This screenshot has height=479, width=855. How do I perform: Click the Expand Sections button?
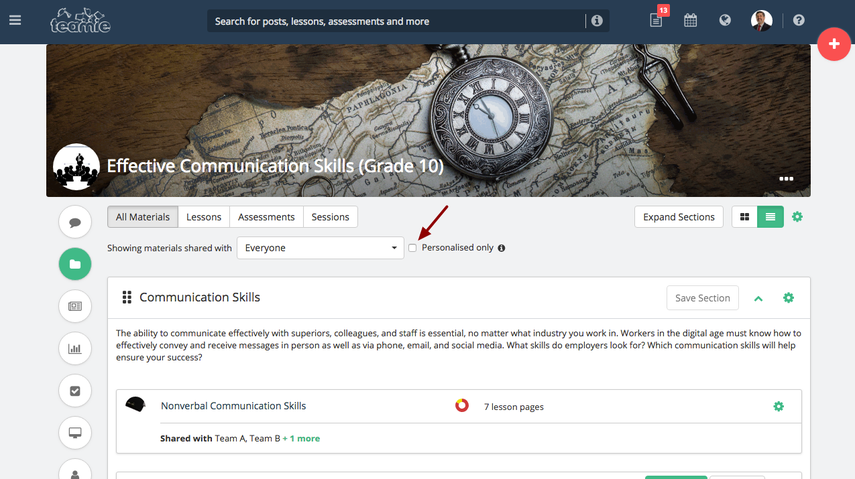(679, 217)
